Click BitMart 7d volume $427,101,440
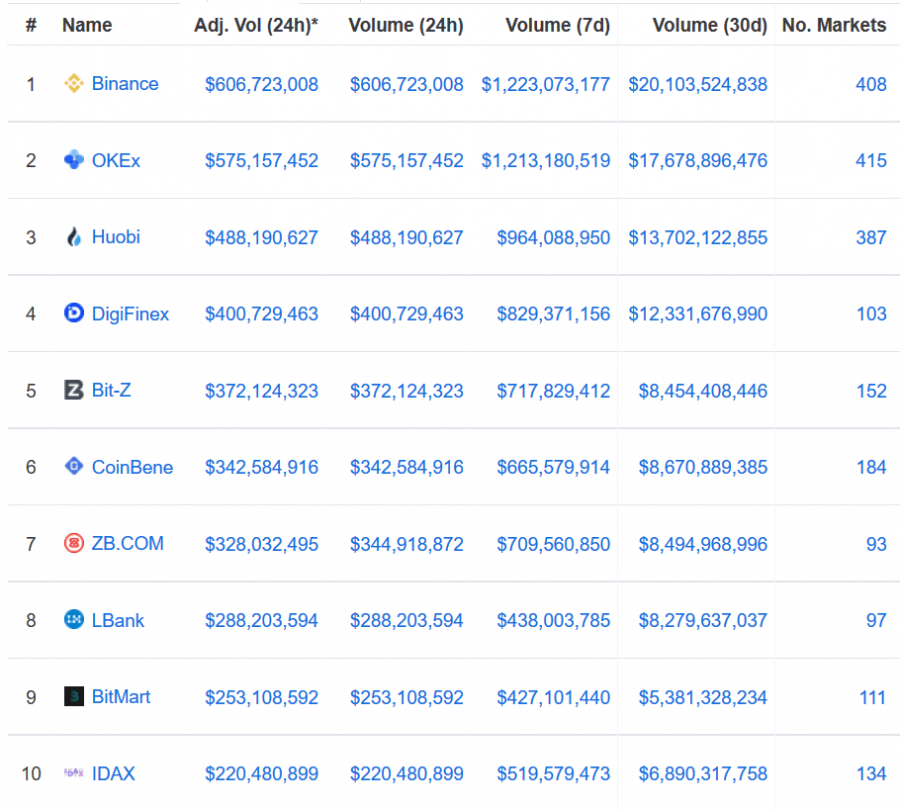This screenshot has width=900, height=809. [x=553, y=698]
